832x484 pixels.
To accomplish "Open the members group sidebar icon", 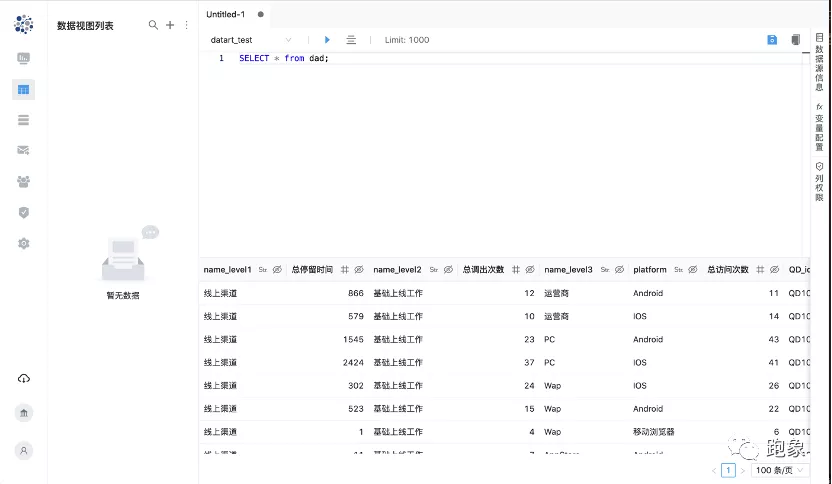I will pyautogui.click(x=23, y=182).
